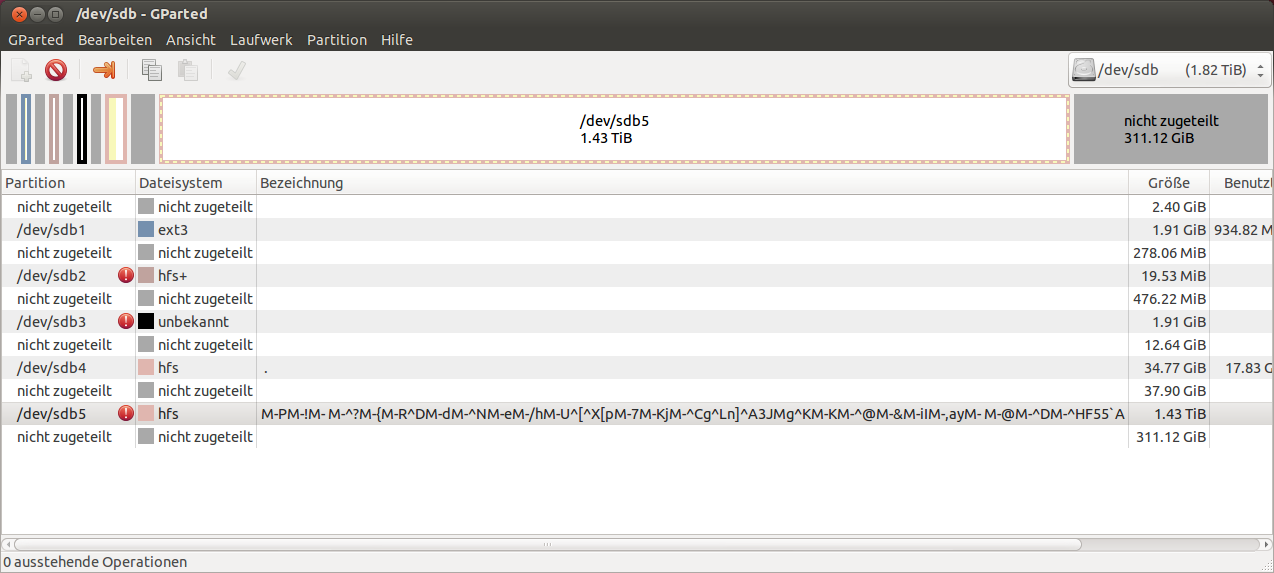Click the garbled label text of /dev/sdb5

point(693,414)
